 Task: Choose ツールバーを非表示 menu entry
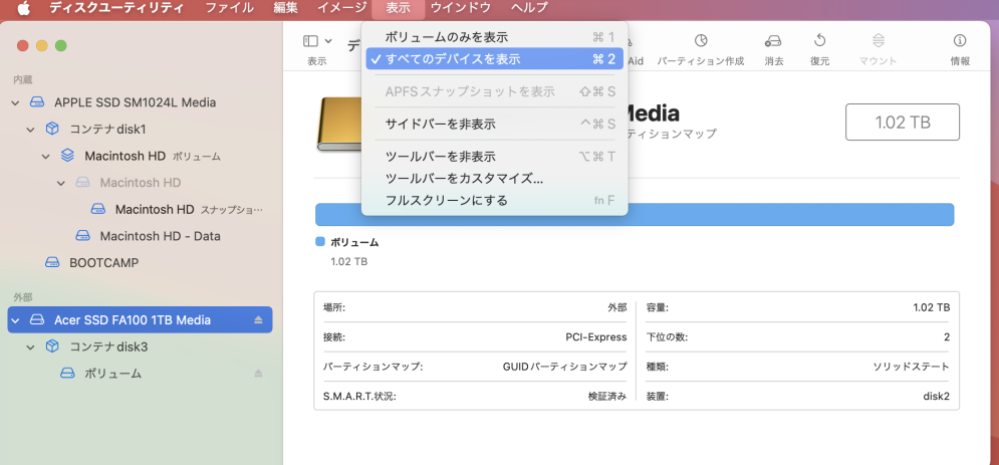tap(494, 157)
